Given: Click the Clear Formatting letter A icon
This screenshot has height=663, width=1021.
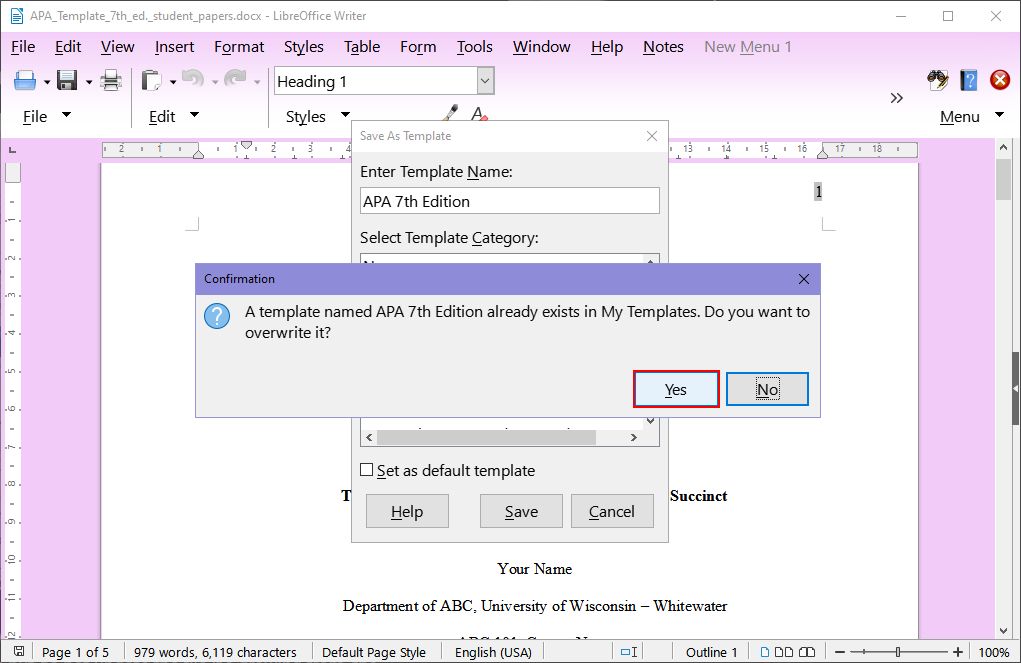Looking at the screenshot, I should pyautogui.click(x=479, y=113).
